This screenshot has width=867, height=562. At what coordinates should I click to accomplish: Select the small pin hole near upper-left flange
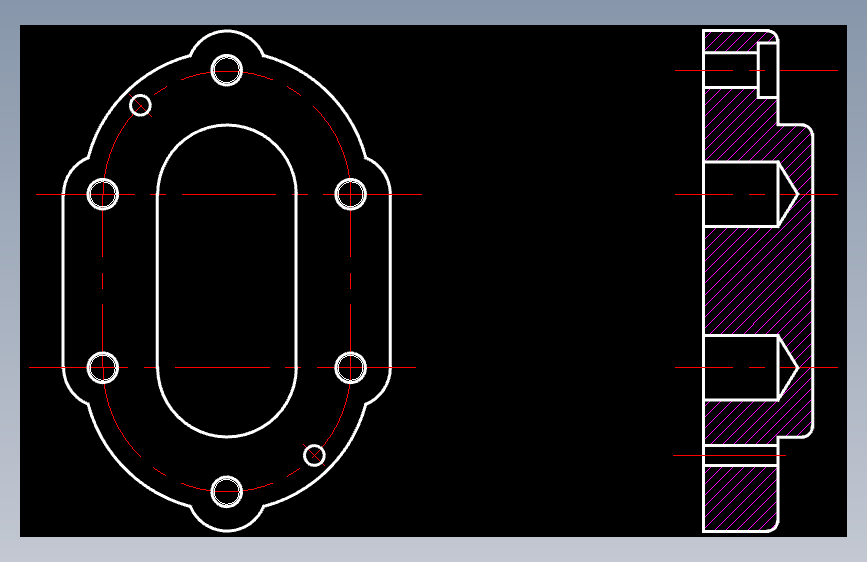click(140, 105)
